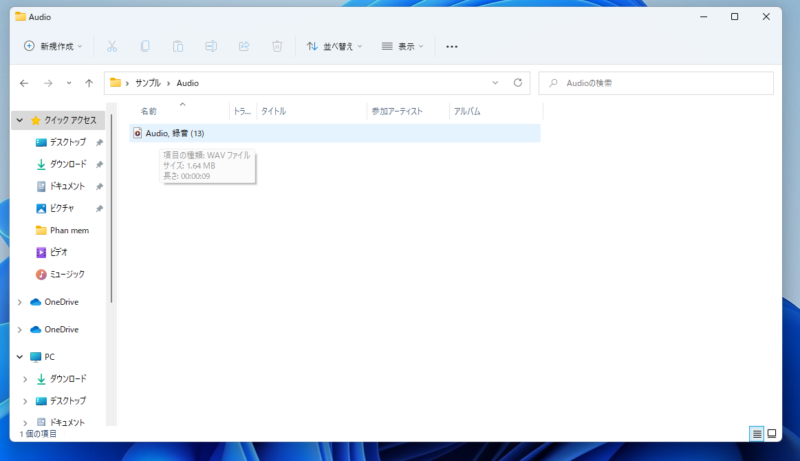Image resolution: width=800 pixels, height=461 pixels.
Task: Expand デスクトップ under PC
Action: click(25, 401)
